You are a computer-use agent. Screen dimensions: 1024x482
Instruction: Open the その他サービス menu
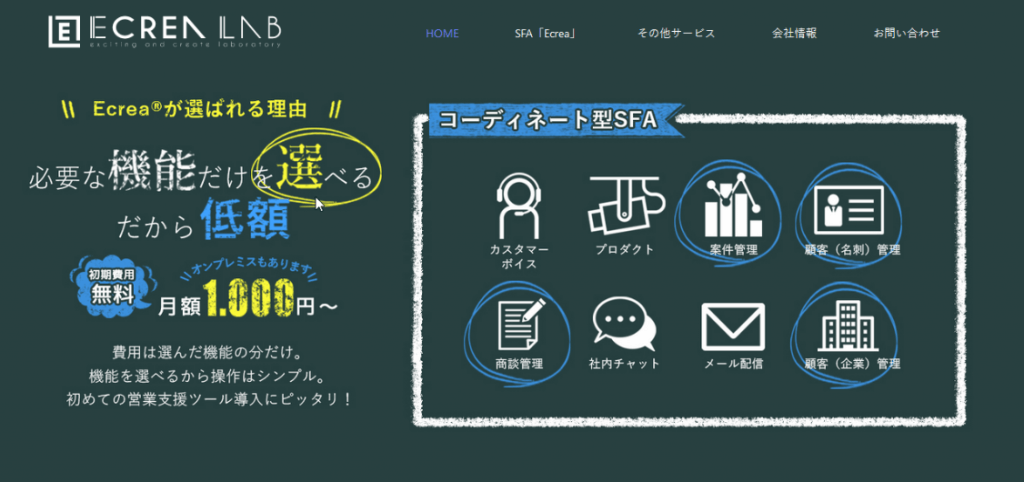676,33
